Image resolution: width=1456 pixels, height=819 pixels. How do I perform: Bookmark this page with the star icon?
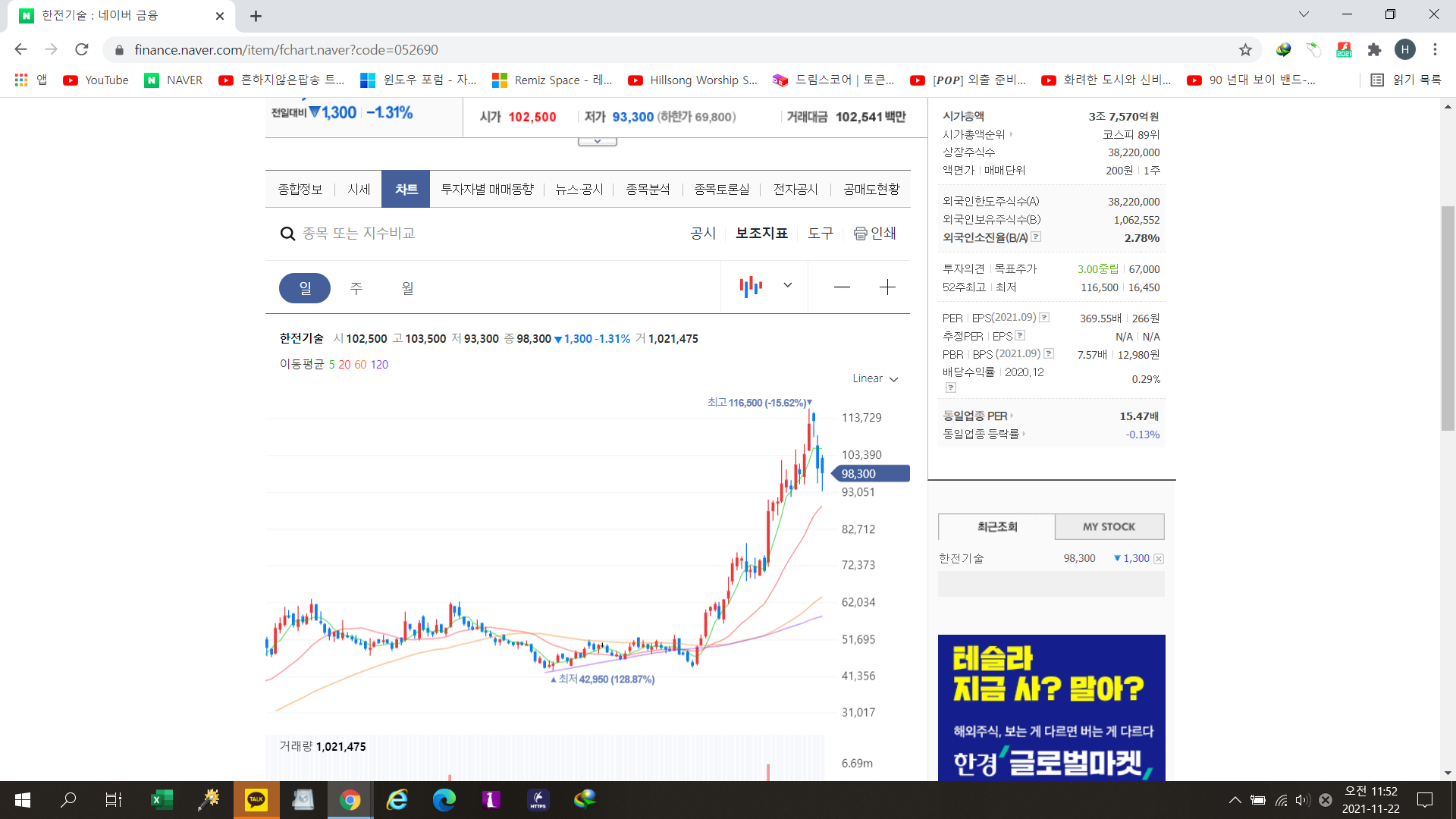pos(1245,49)
